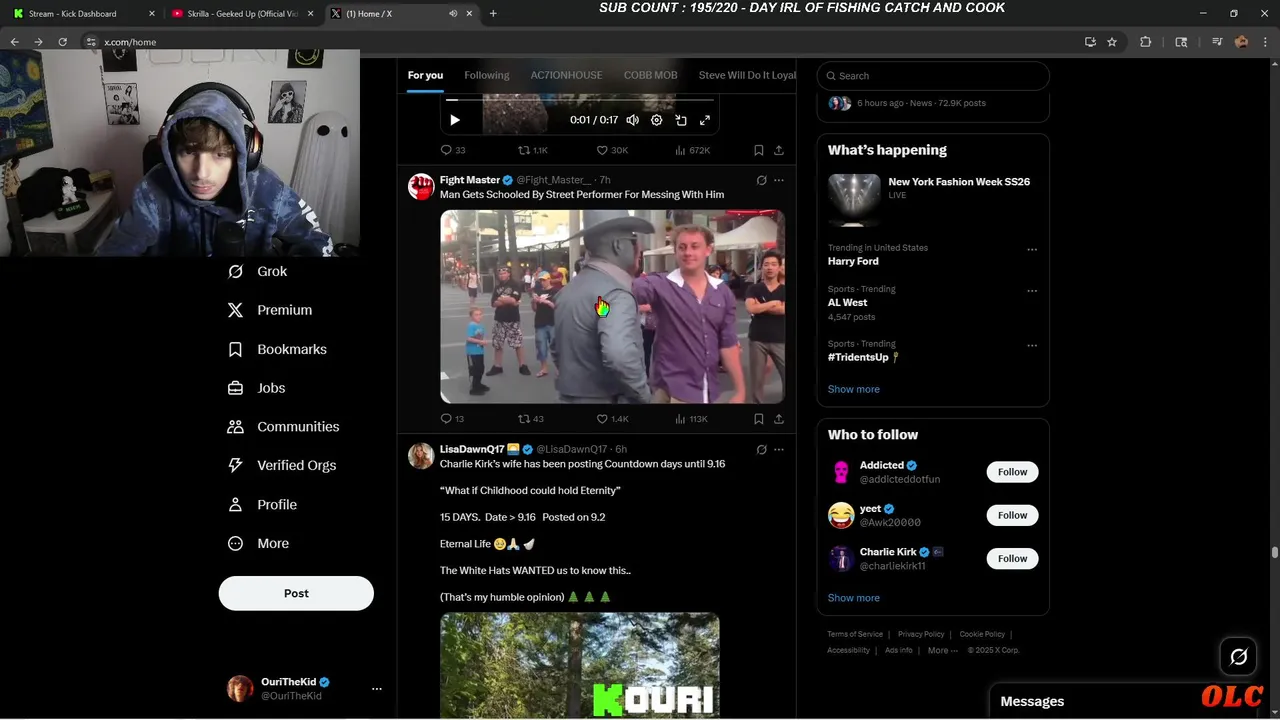The image size is (1280, 720).
Task: Bookmark the post with 672K views
Action: [759, 150]
